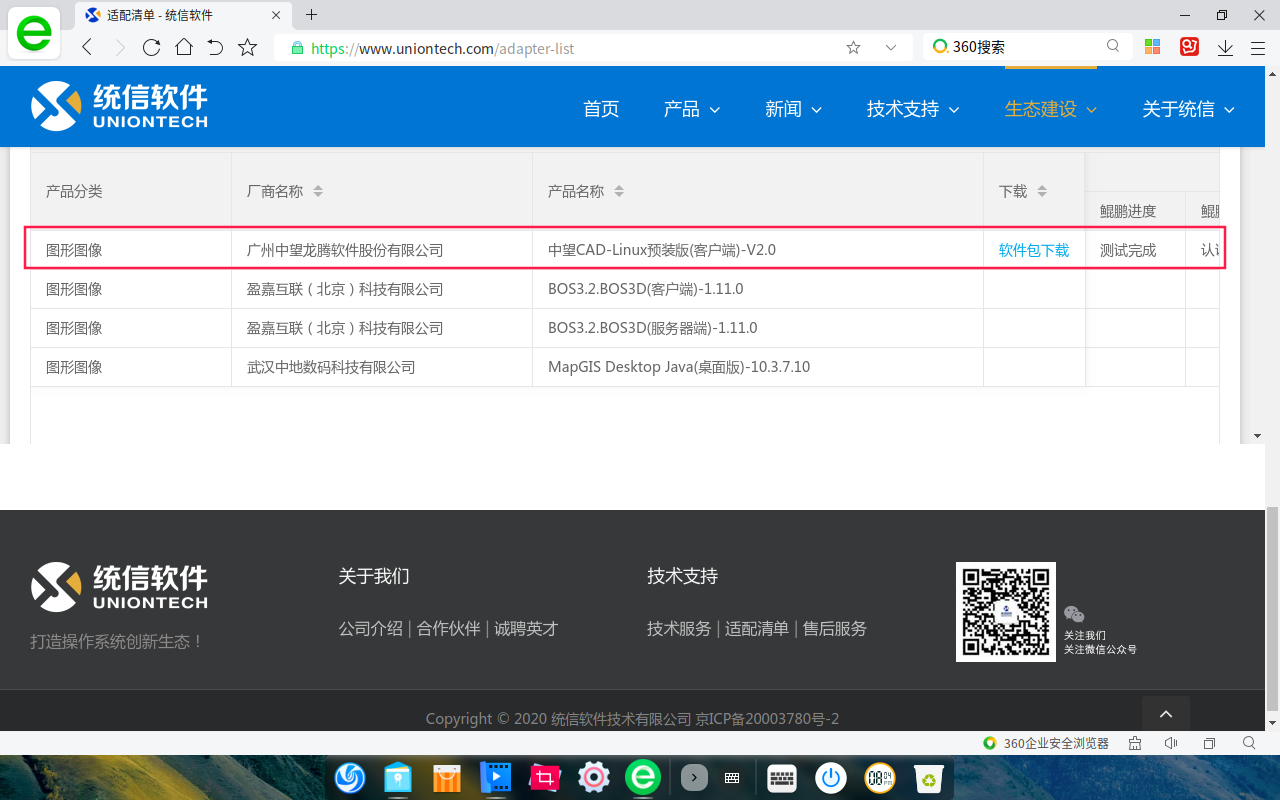Open the browser hamburger menu

pyautogui.click(x=1258, y=47)
